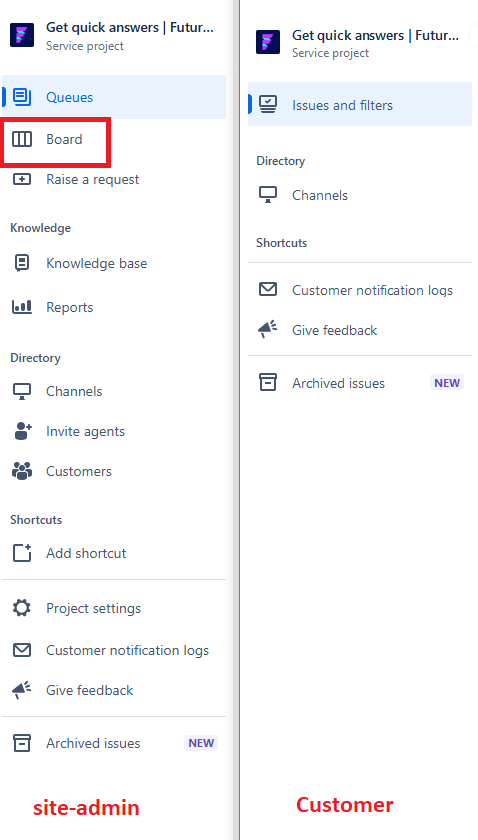Open Queues in the site-admin sidebar

114,97
